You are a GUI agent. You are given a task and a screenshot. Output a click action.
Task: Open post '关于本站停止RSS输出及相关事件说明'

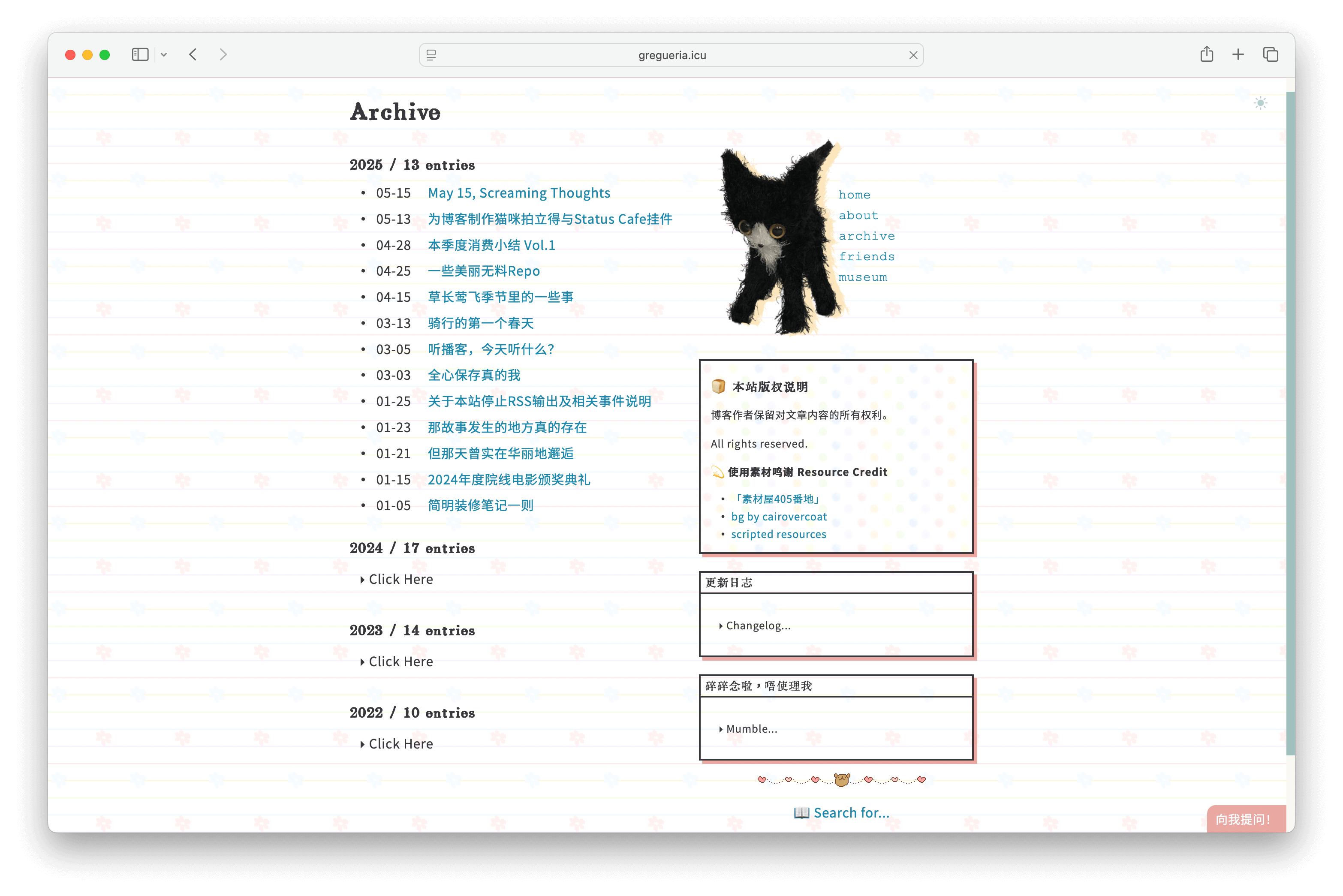tap(539, 401)
